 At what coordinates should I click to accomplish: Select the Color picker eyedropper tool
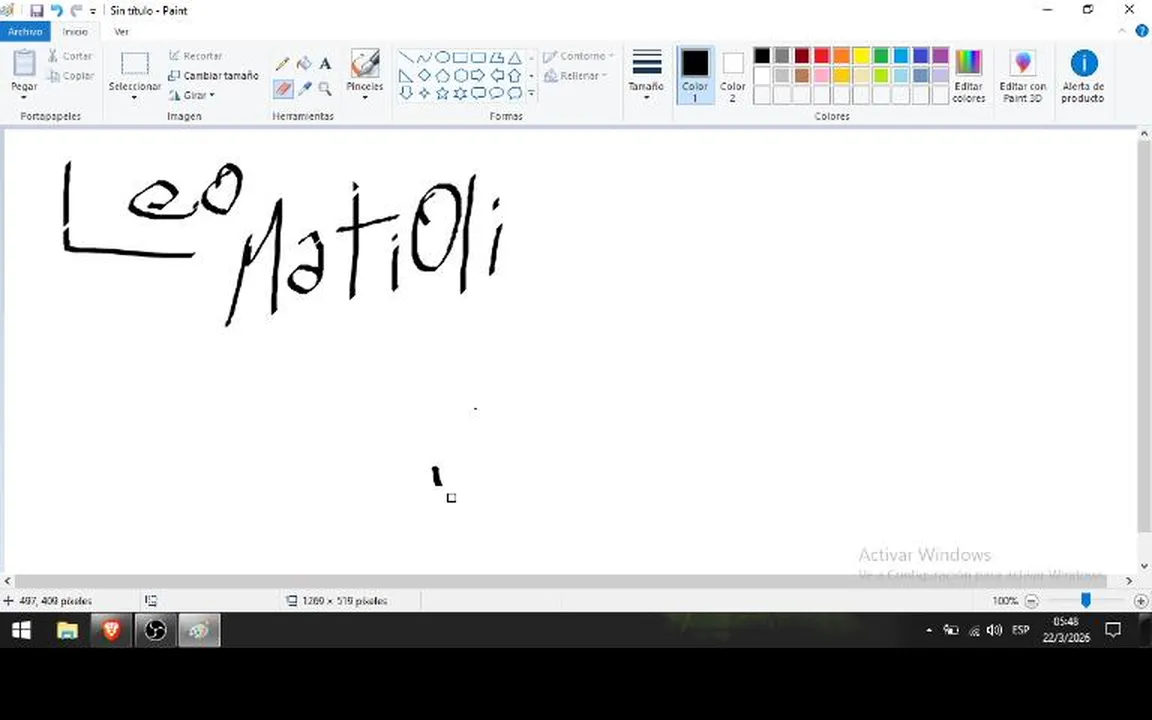coord(304,89)
